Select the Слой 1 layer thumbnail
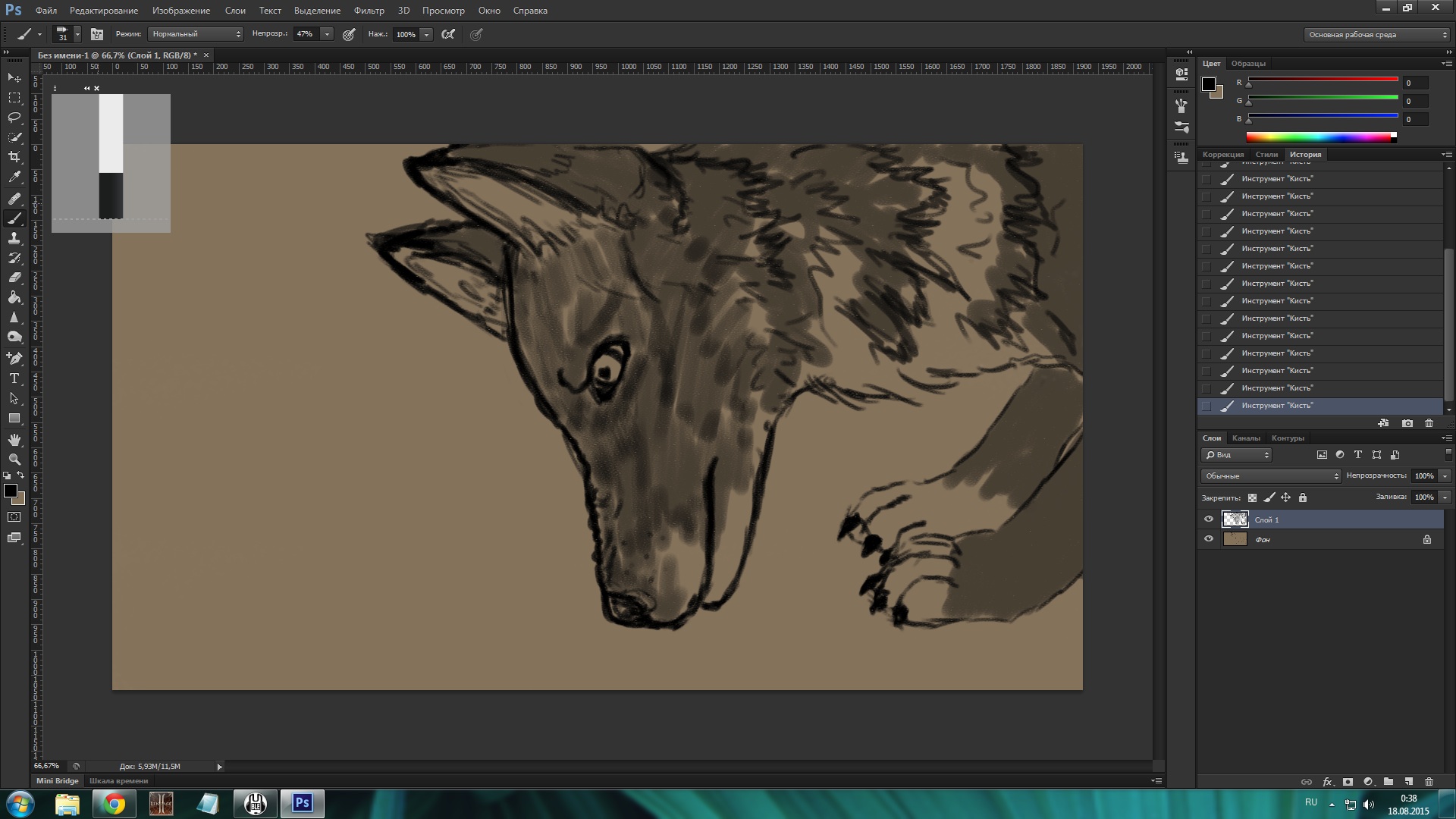The image size is (1456, 819). click(1235, 519)
